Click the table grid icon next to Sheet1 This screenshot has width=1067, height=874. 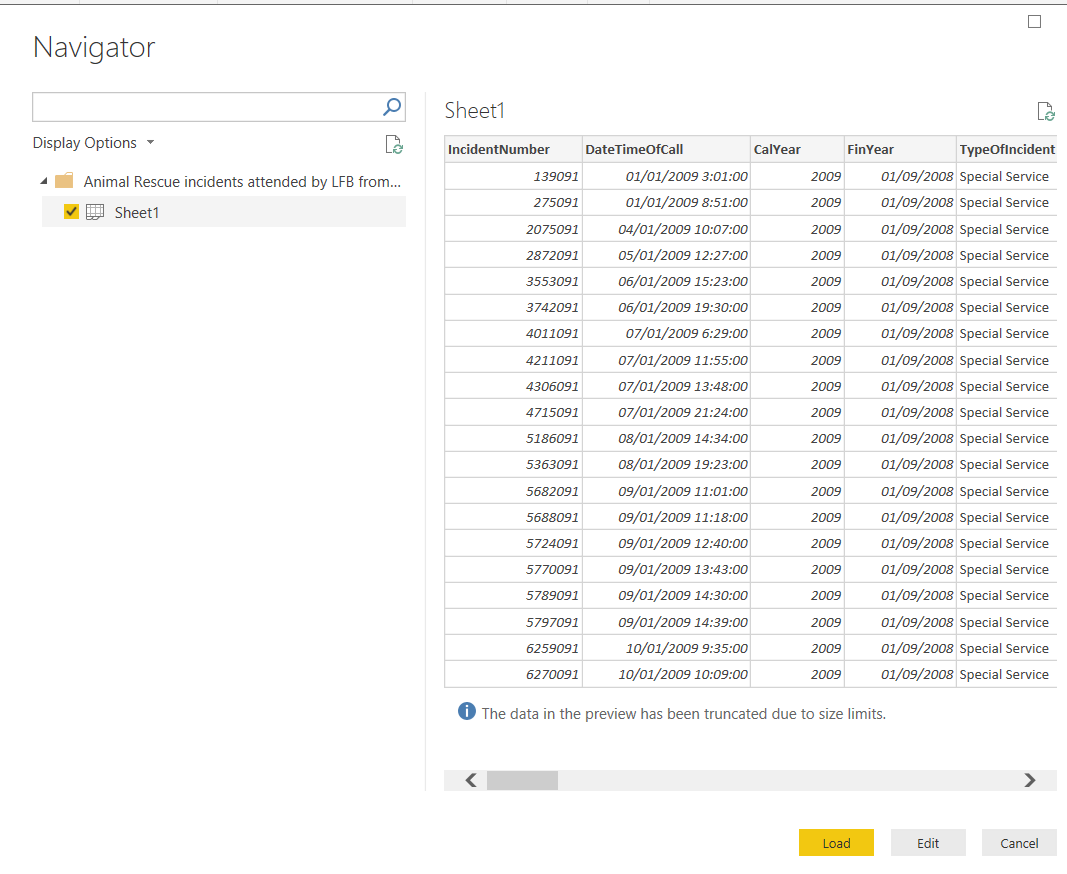click(x=94, y=212)
